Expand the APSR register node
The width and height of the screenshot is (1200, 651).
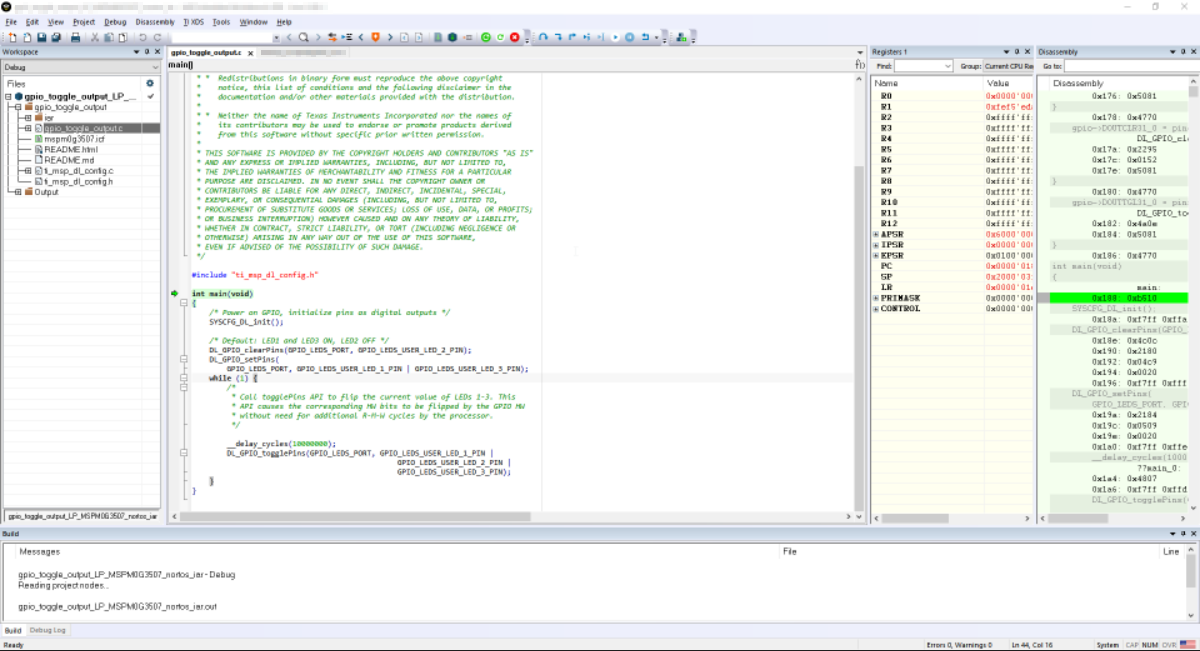point(876,234)
